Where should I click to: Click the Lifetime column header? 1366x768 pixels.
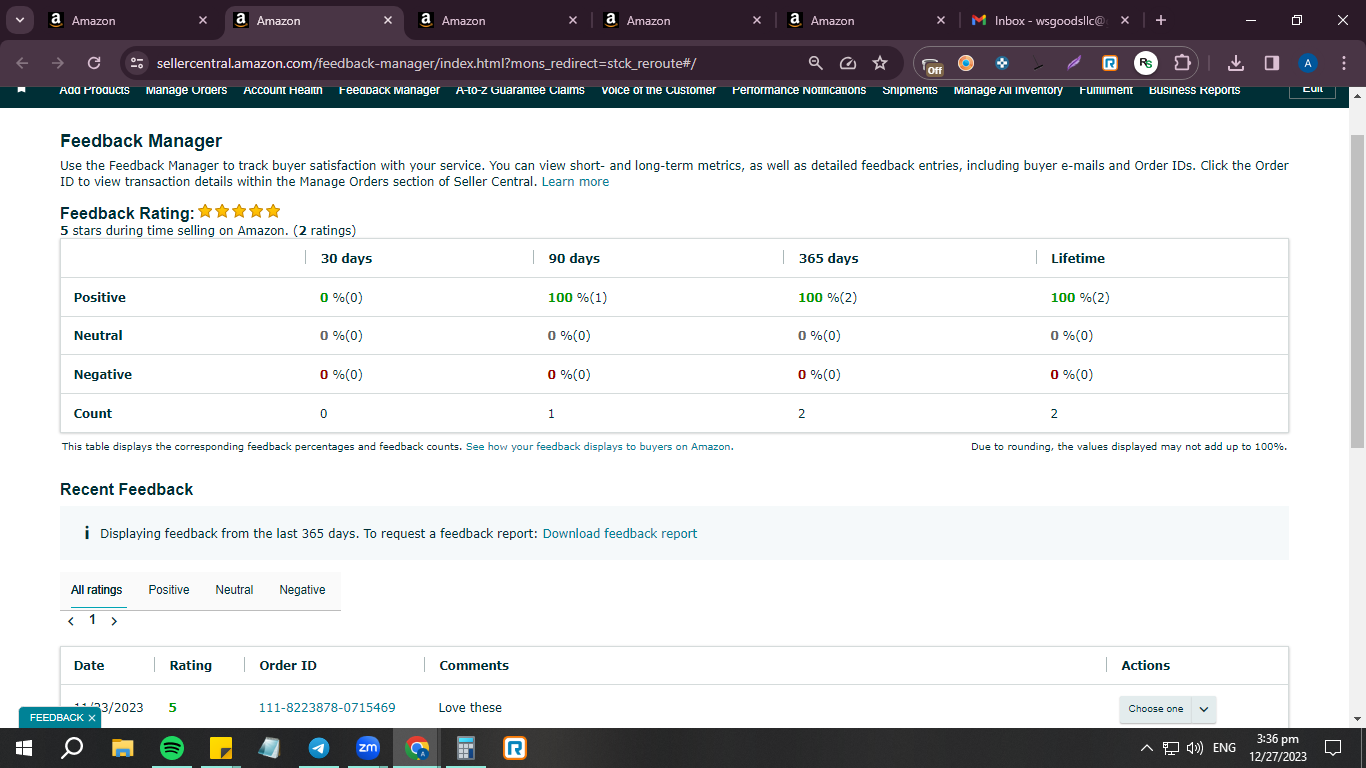point(1078,259)
